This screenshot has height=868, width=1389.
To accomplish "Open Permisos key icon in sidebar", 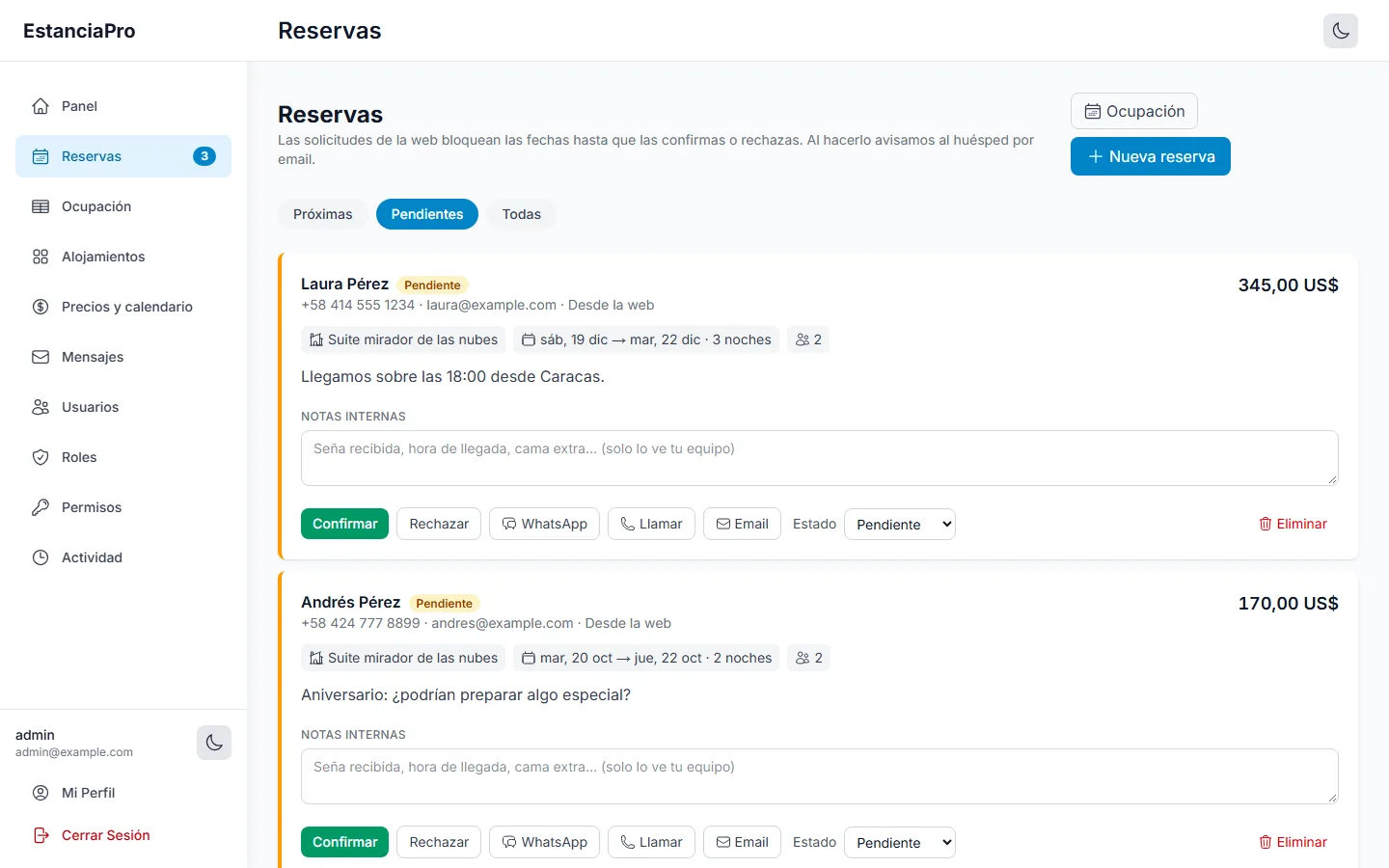I will (x=41, y=507).
